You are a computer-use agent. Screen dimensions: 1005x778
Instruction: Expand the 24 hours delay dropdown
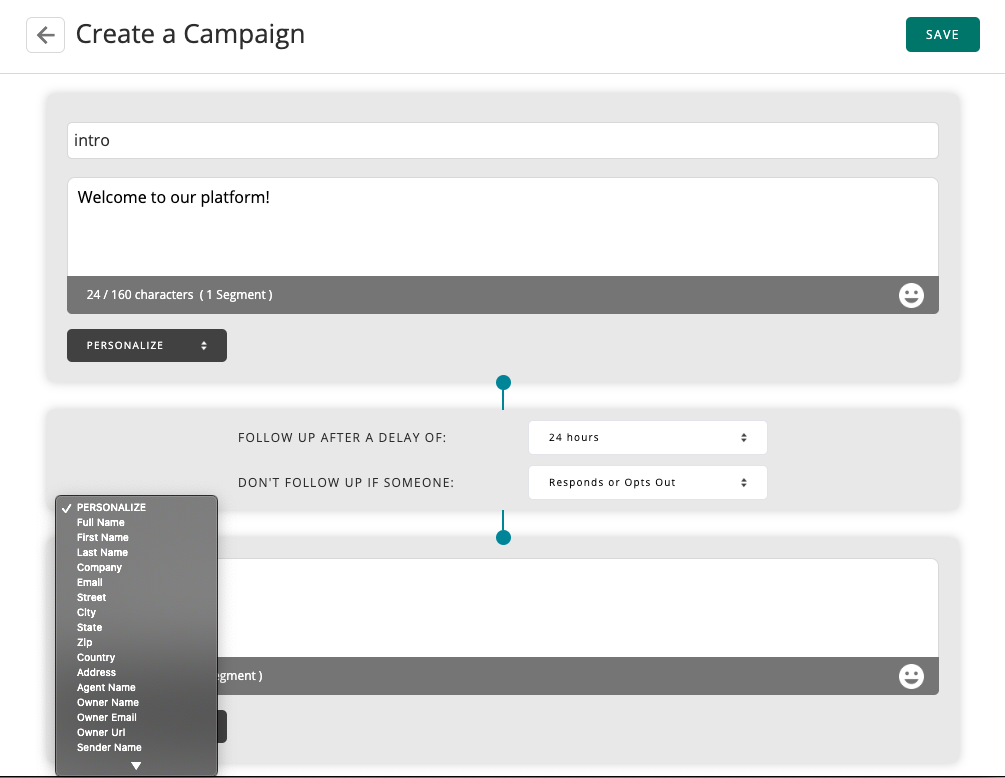647,438
